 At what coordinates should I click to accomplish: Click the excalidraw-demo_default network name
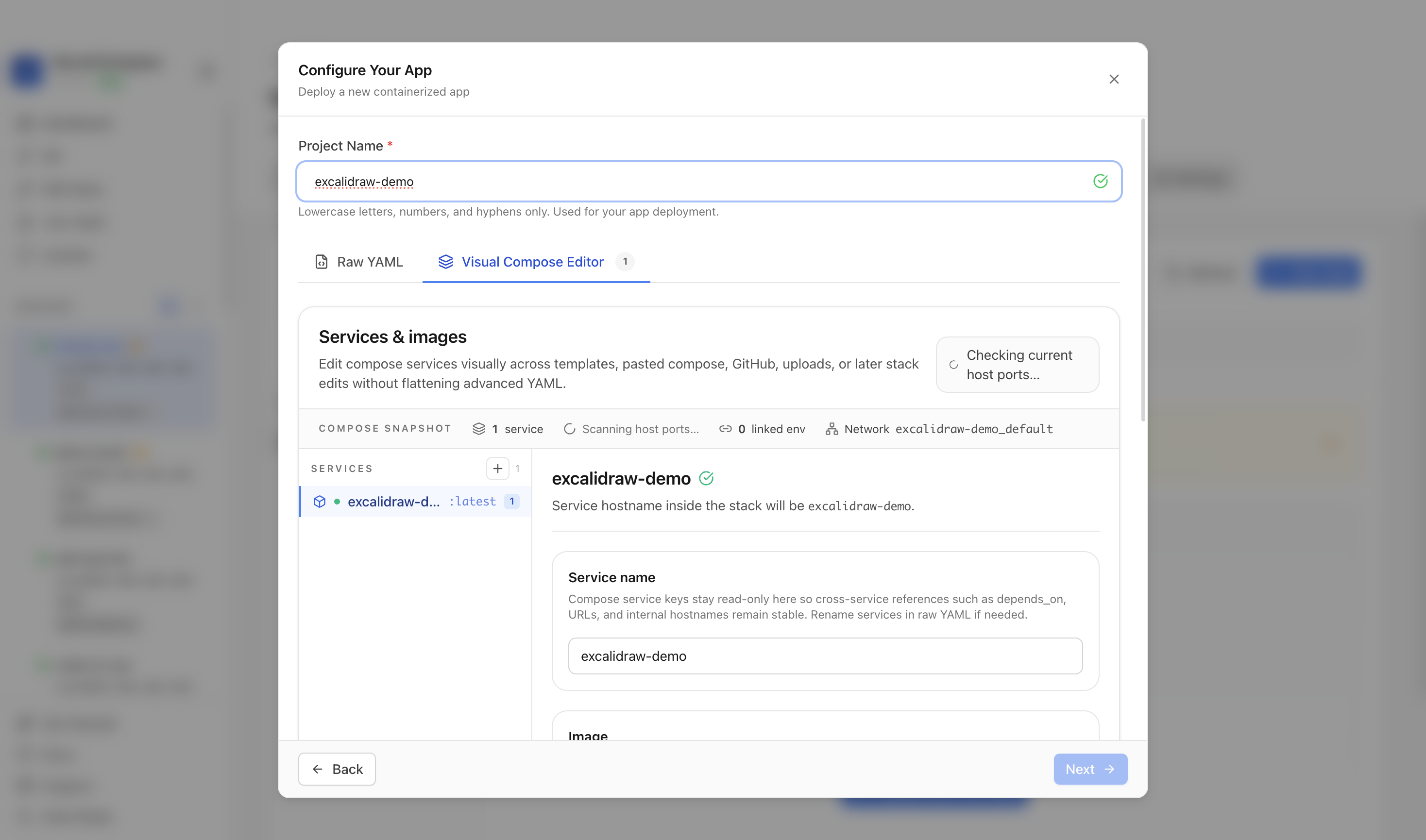tap(974, 428)
